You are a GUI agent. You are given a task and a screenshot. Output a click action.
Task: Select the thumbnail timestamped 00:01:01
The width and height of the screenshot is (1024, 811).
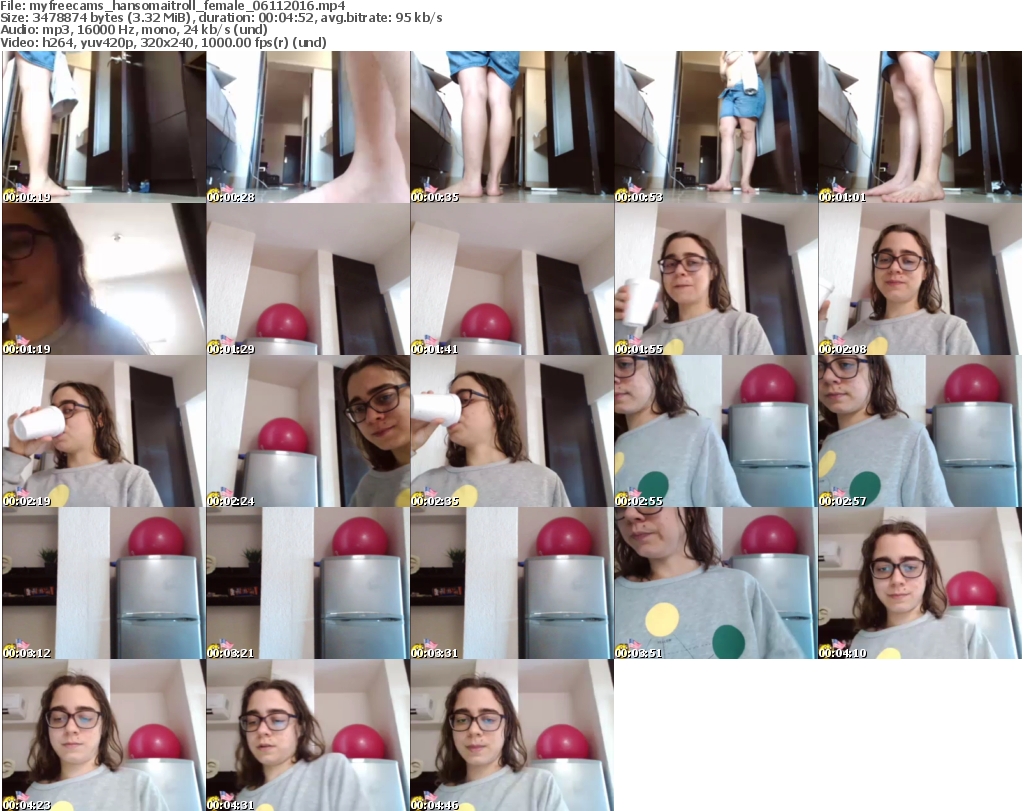click(920, 127)
